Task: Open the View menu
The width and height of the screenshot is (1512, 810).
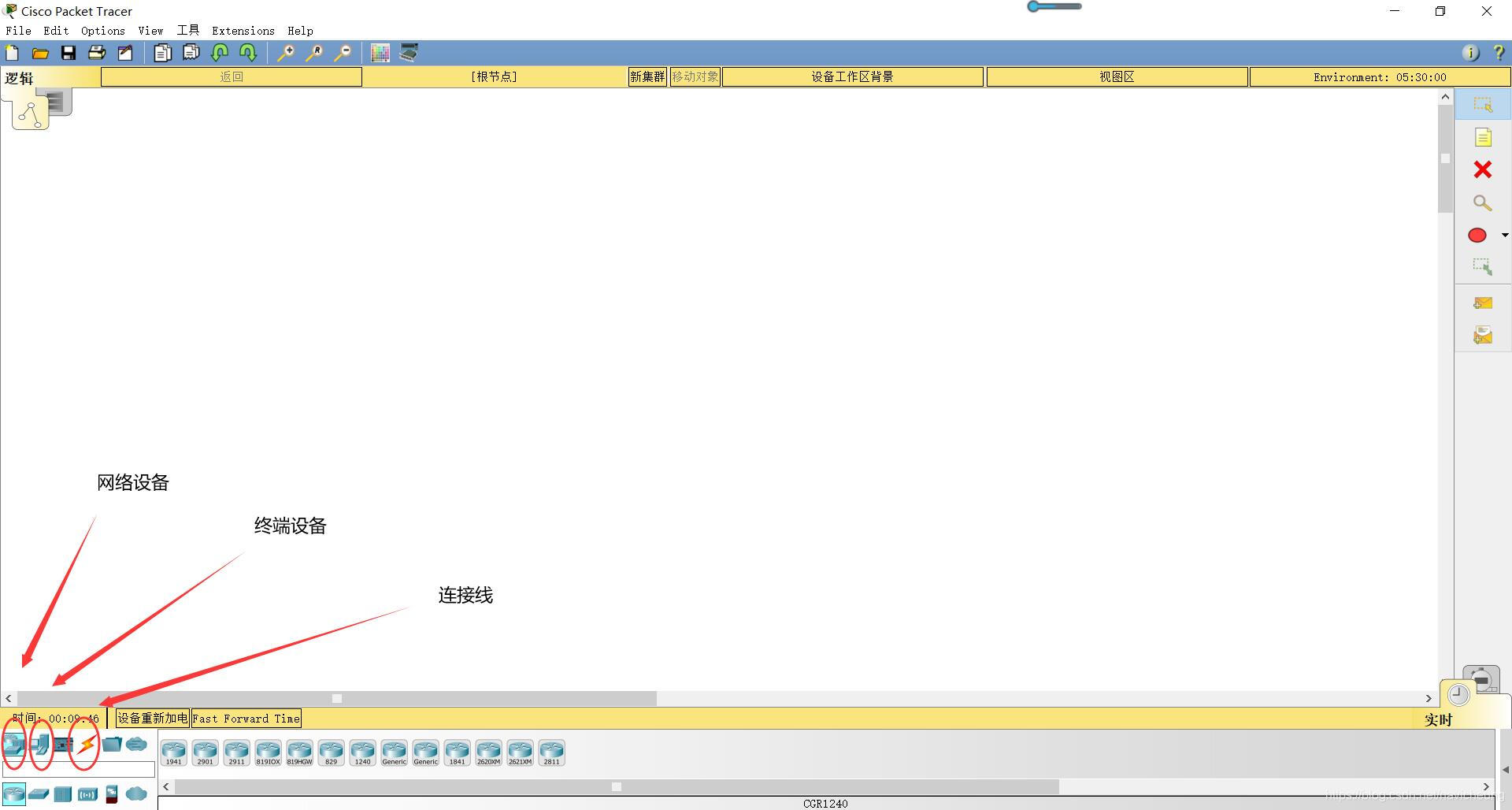Action: pos(150,31)
